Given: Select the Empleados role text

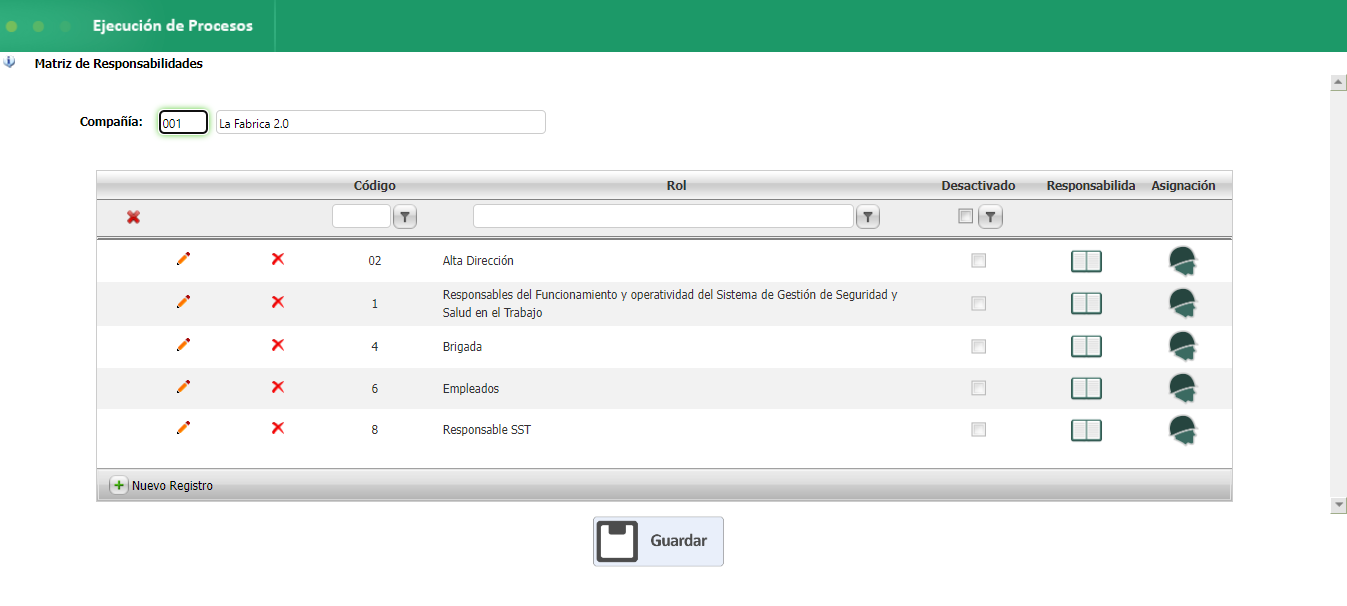Looking at the screenshot, I should [x=471, y=389].
